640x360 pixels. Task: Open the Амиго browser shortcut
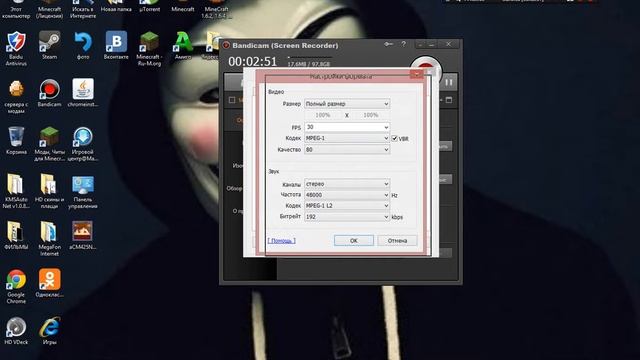click(183, 46)
